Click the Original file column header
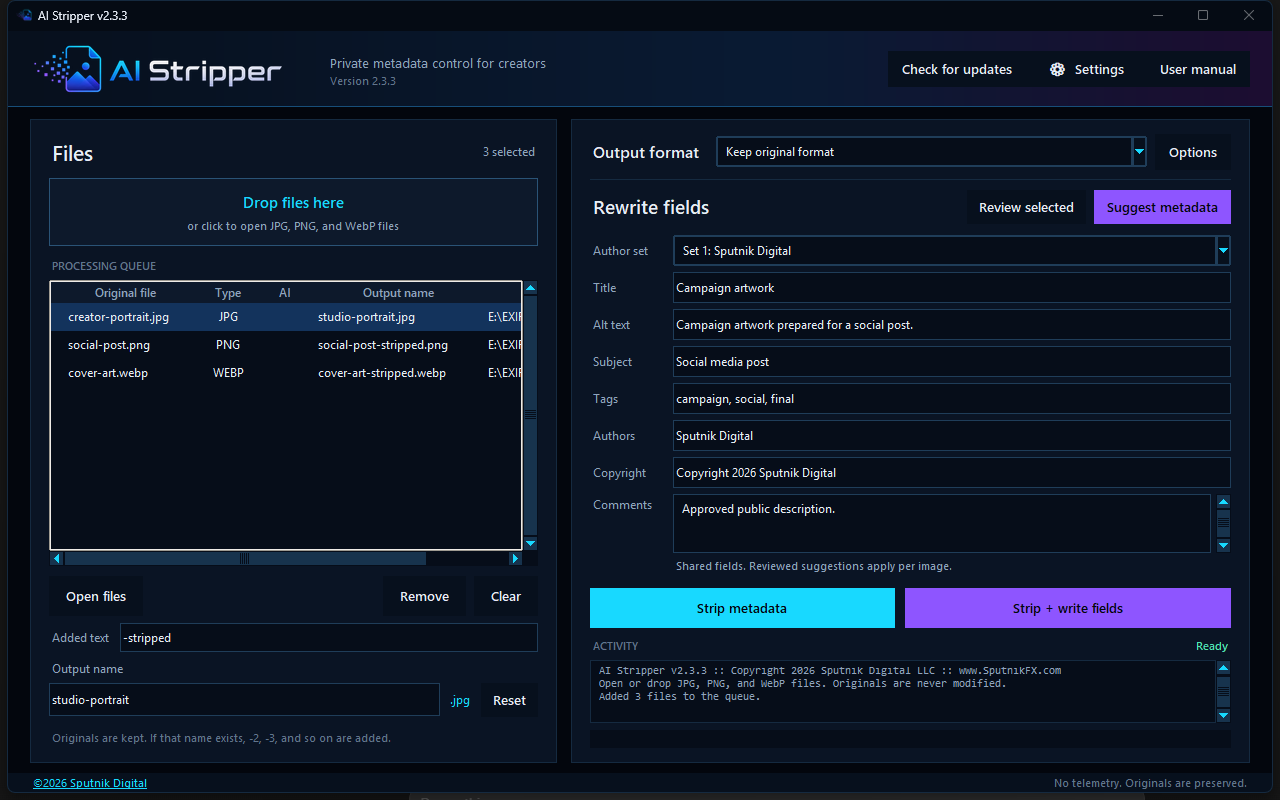Viewport: 1280px width, 800px height. click(x=126, y=293)
